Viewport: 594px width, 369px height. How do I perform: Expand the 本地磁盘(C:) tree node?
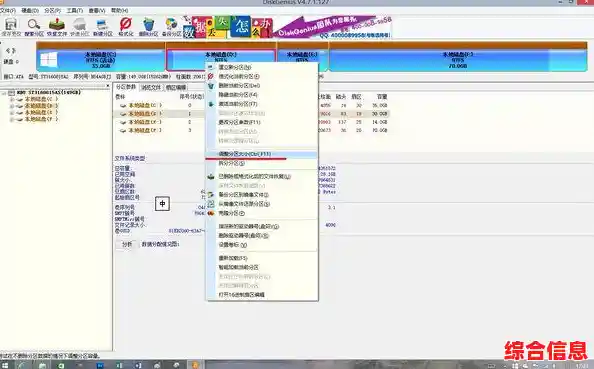click(12, 99)
